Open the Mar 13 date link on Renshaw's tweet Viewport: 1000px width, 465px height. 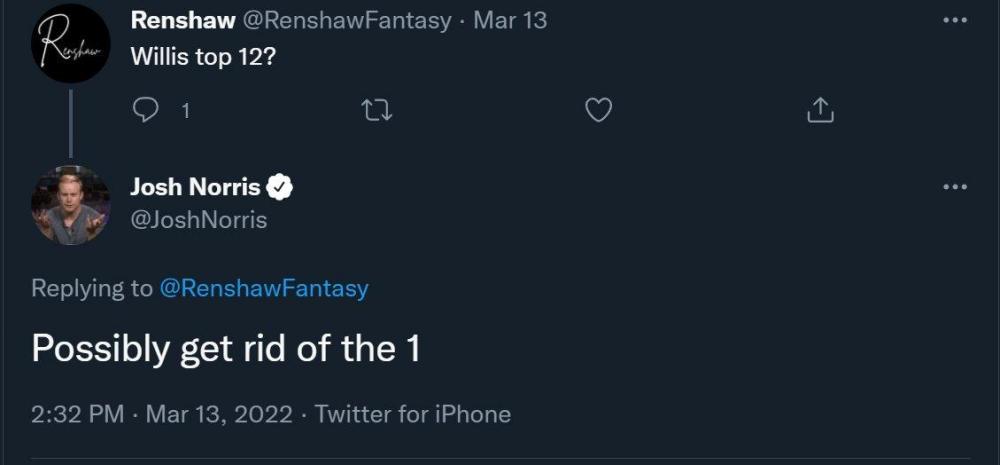(510, 20)
